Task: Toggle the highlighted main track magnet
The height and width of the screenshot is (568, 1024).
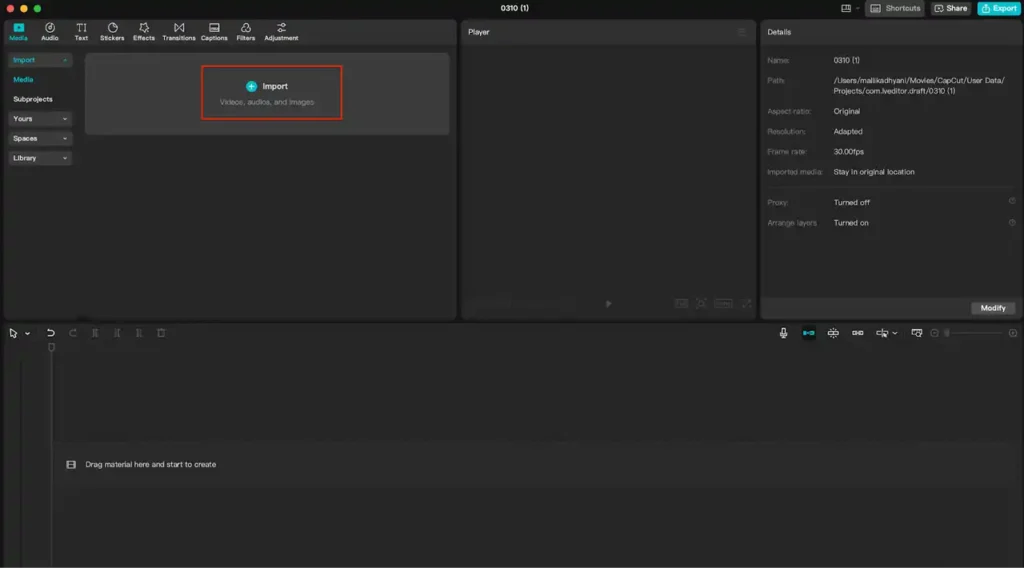Action: pyautogui.click(x=808, y=333)
